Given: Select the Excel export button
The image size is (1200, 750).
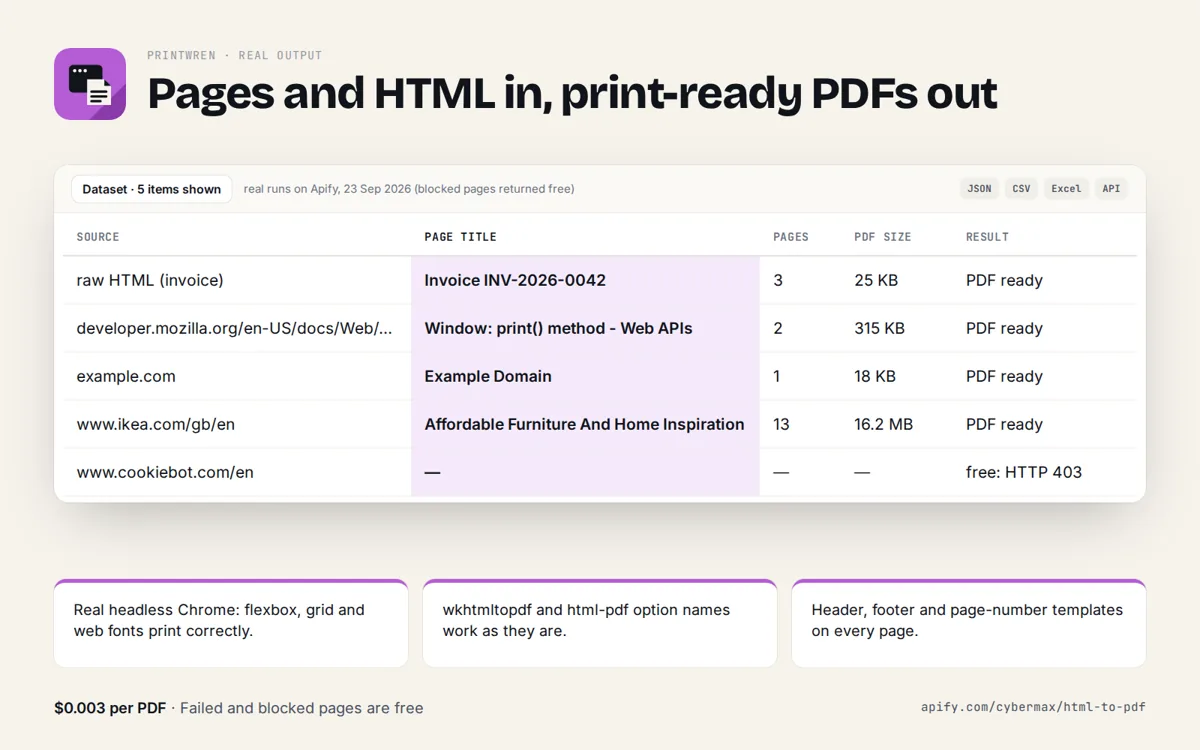Looking at the screenshot, I should coord(1066,189).
